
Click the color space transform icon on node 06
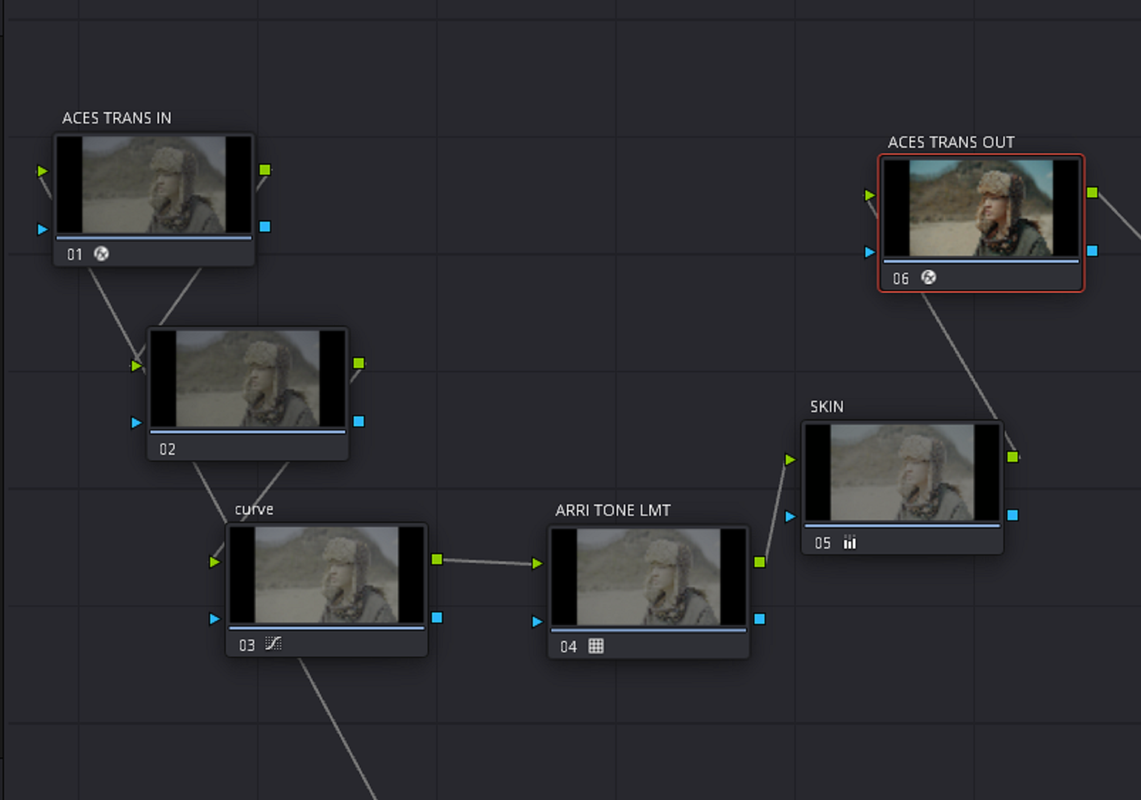pos(929,277)
